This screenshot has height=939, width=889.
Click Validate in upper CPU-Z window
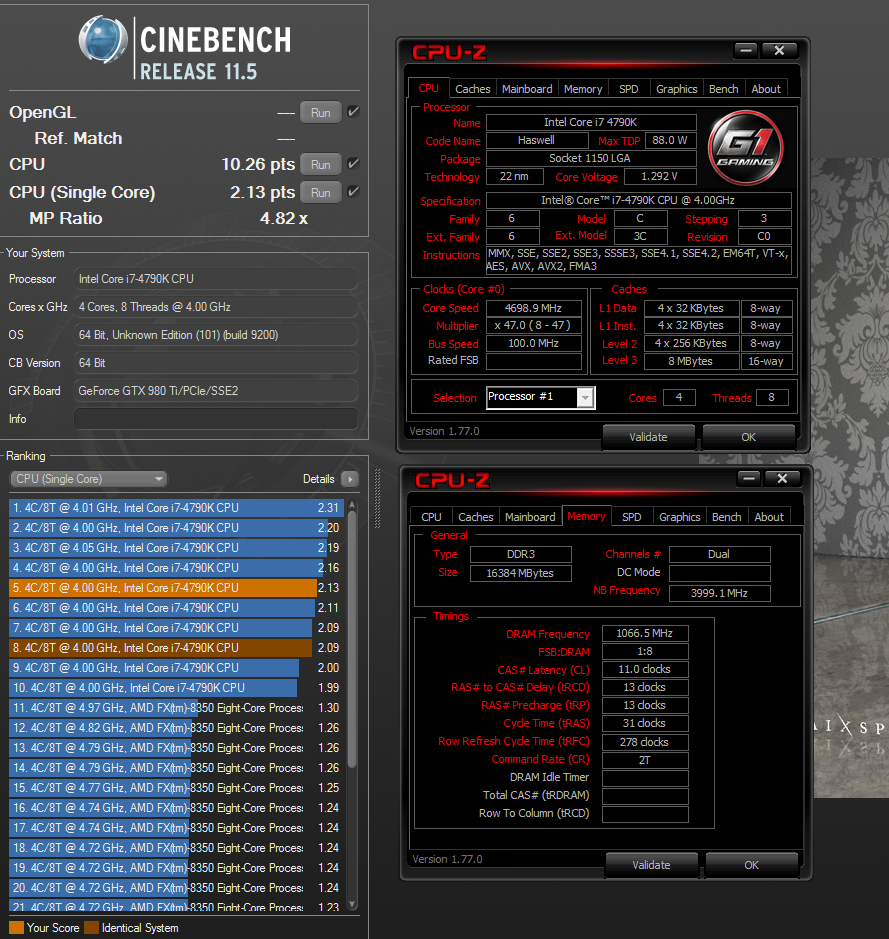[x=648, y=437]
